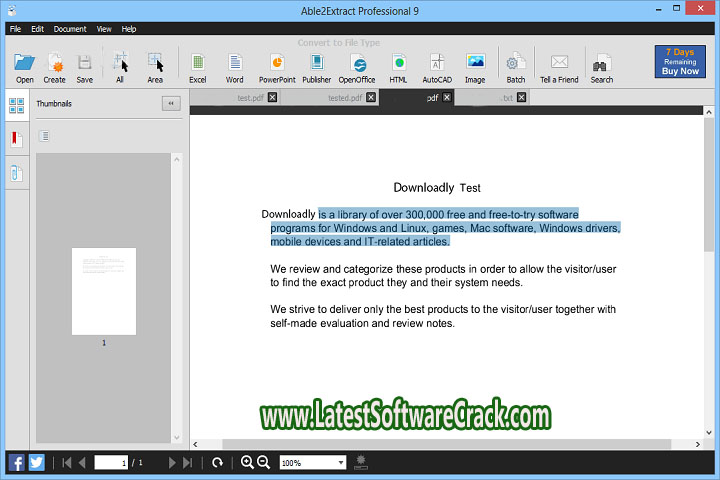Switch to the tested.pdf tab
Viewport: 720px width, 480px height.
coord(346,98)
